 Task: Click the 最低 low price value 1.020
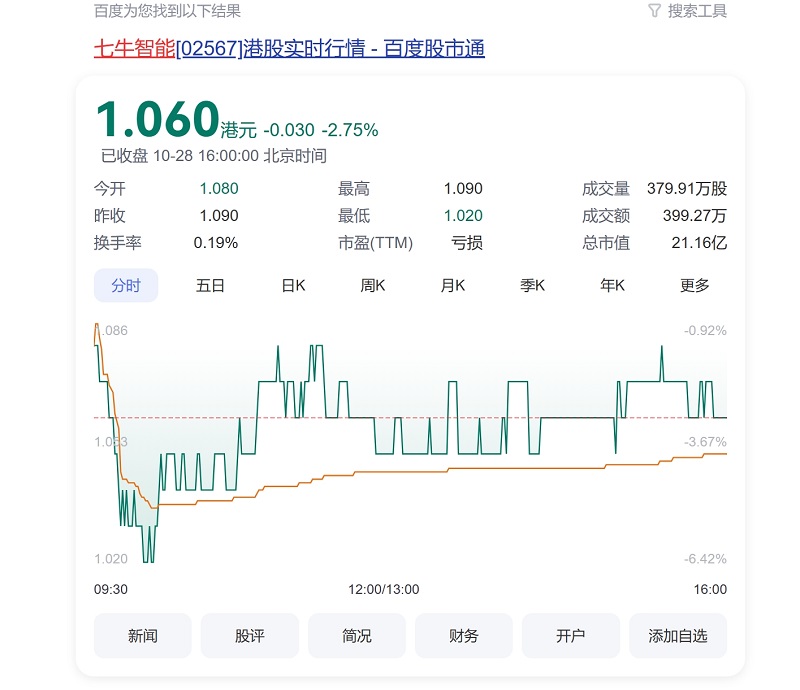(x=463, y=216)
